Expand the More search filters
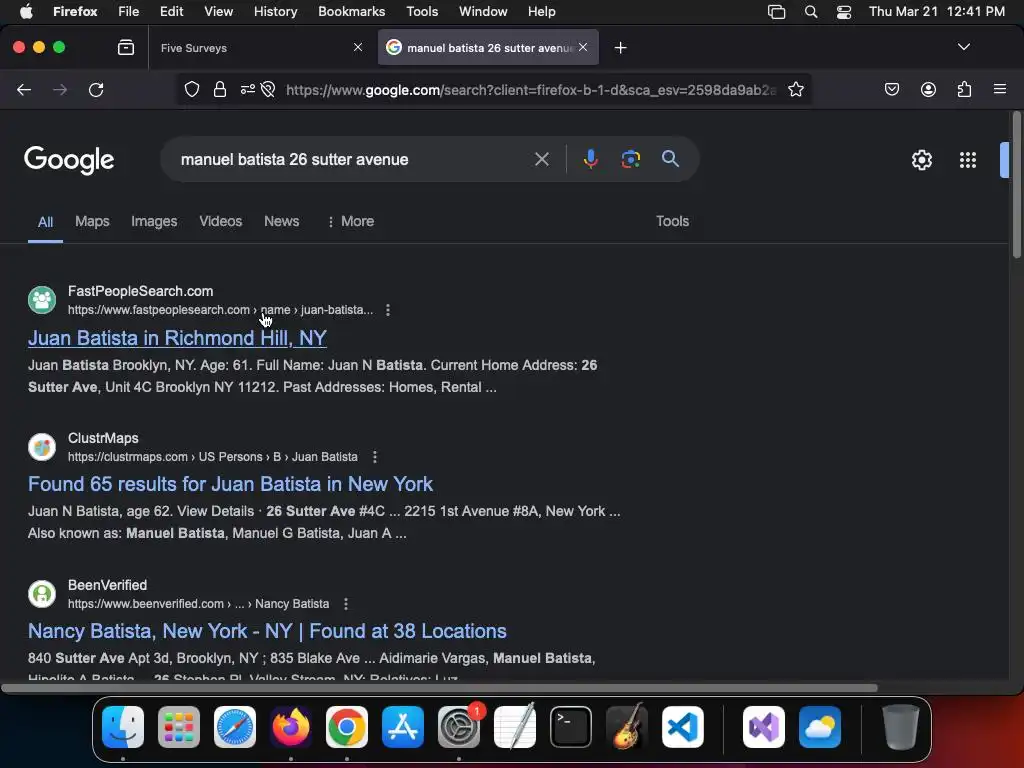This screenshot has width=1024, height=768. [x=351, y=221]
